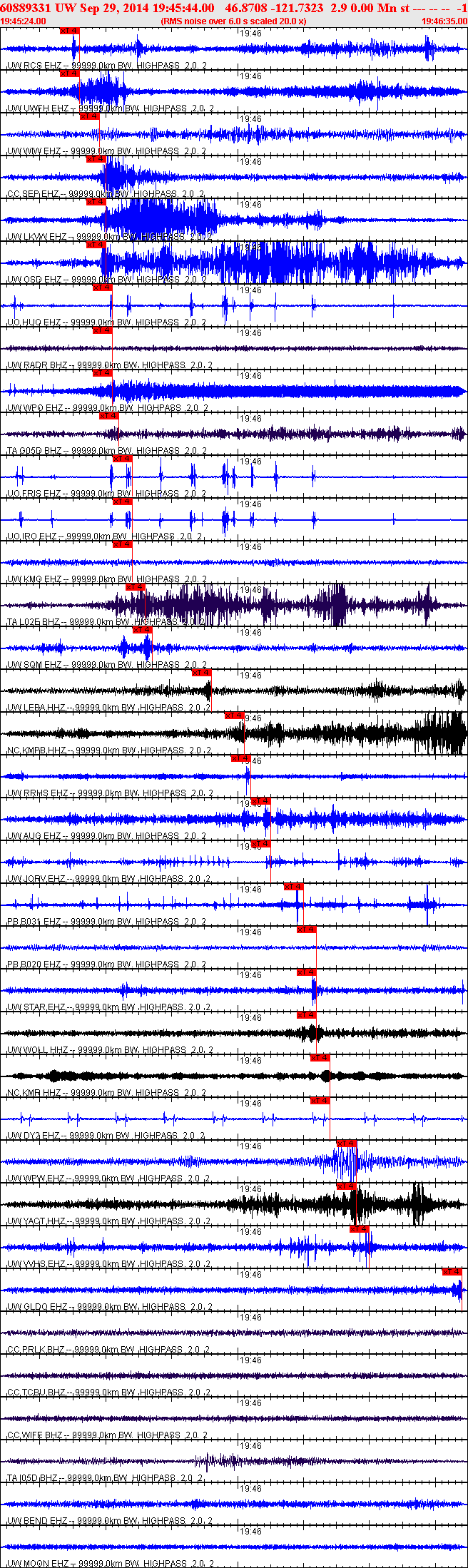
Task: Select the UW STAR EHZ station label
Action: (36, 1007)
